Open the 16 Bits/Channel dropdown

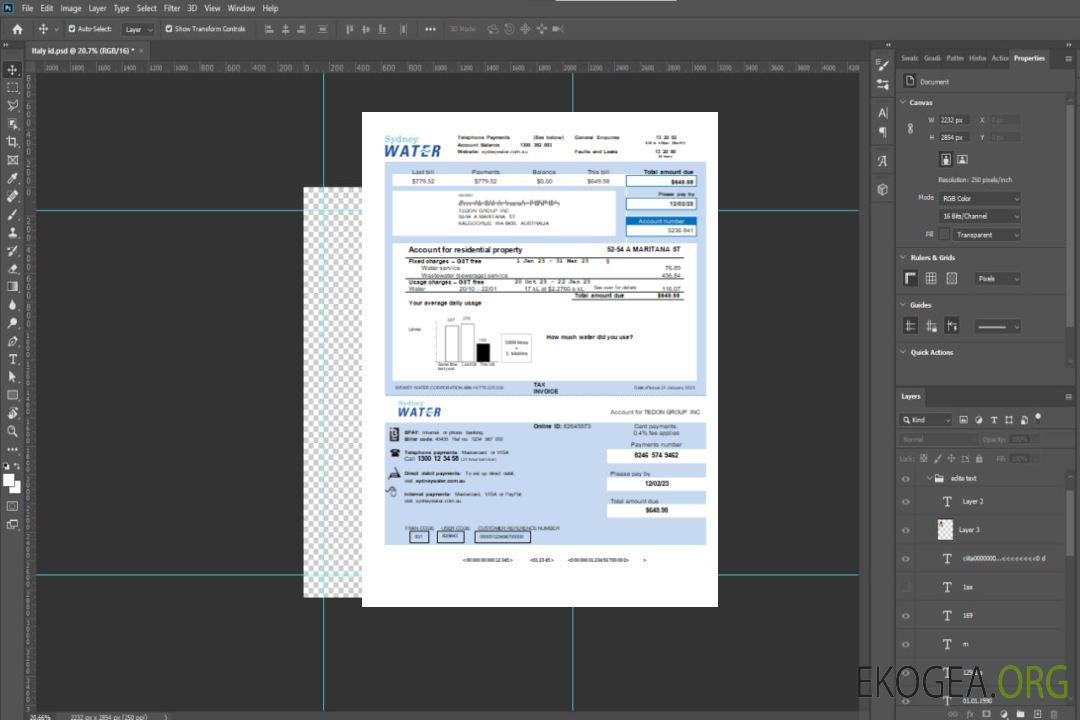979,216
